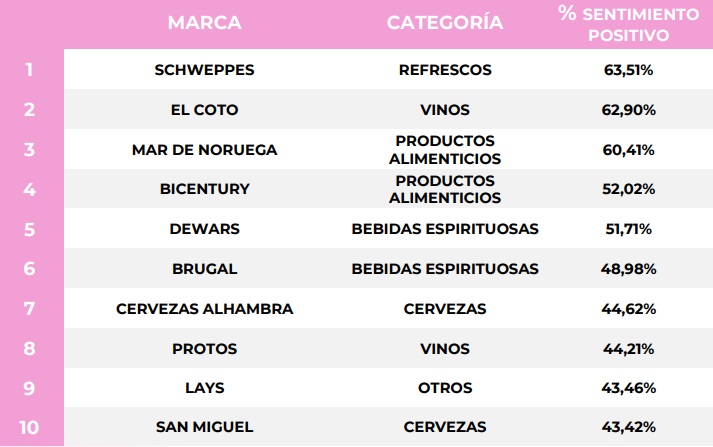Screen dimensions: 713x447
Task: Click the REFRESCOS category cell
Action: [445, 70]
